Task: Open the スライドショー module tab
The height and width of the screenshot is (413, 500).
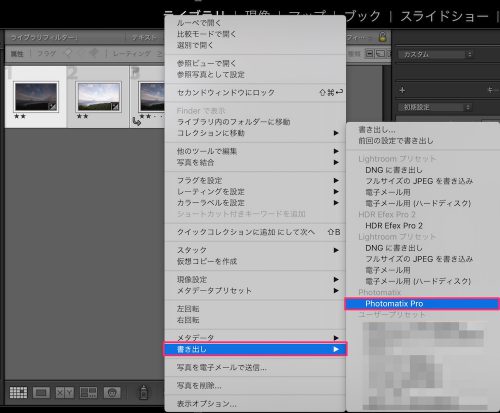Action: click(x=444, y=16)
